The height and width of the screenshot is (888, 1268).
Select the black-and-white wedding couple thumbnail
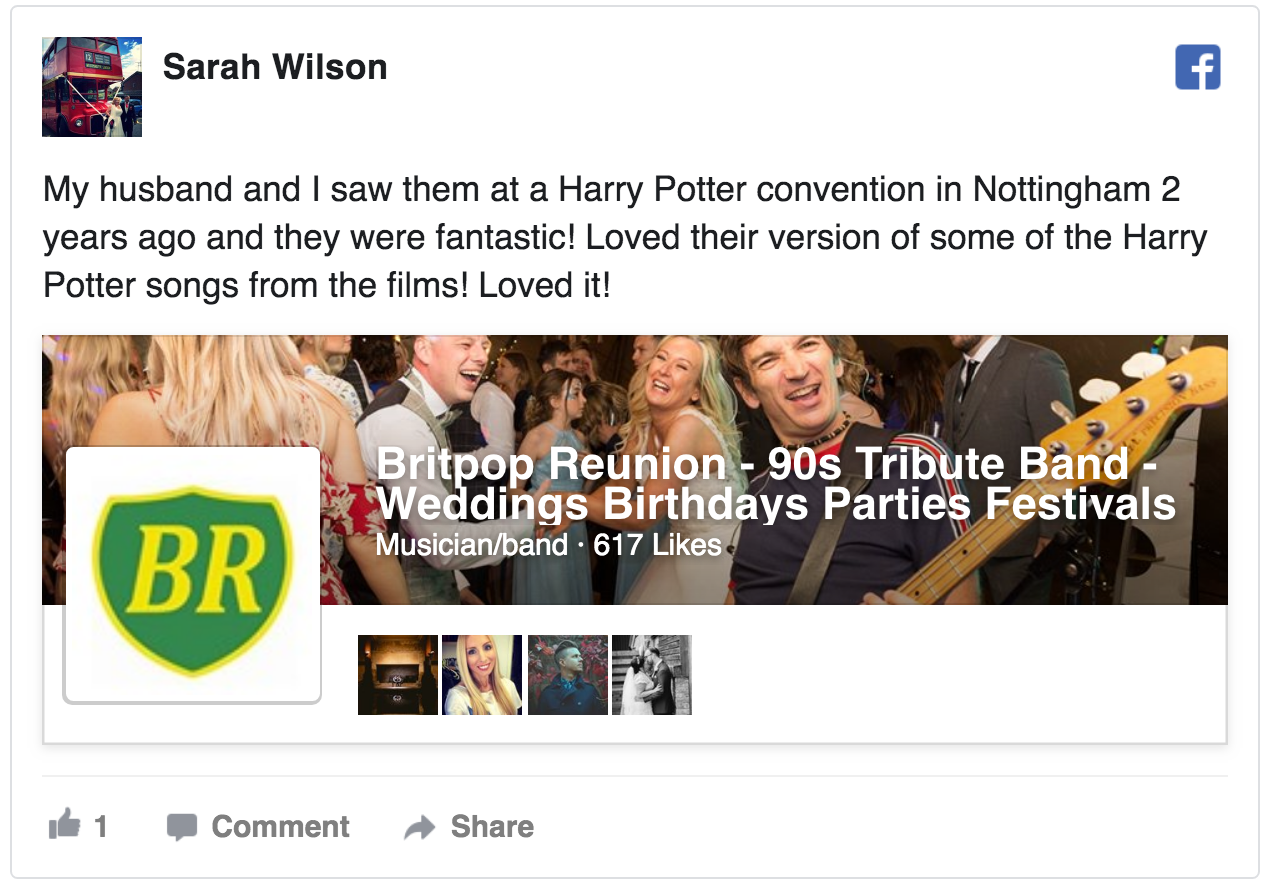(652, 675)
